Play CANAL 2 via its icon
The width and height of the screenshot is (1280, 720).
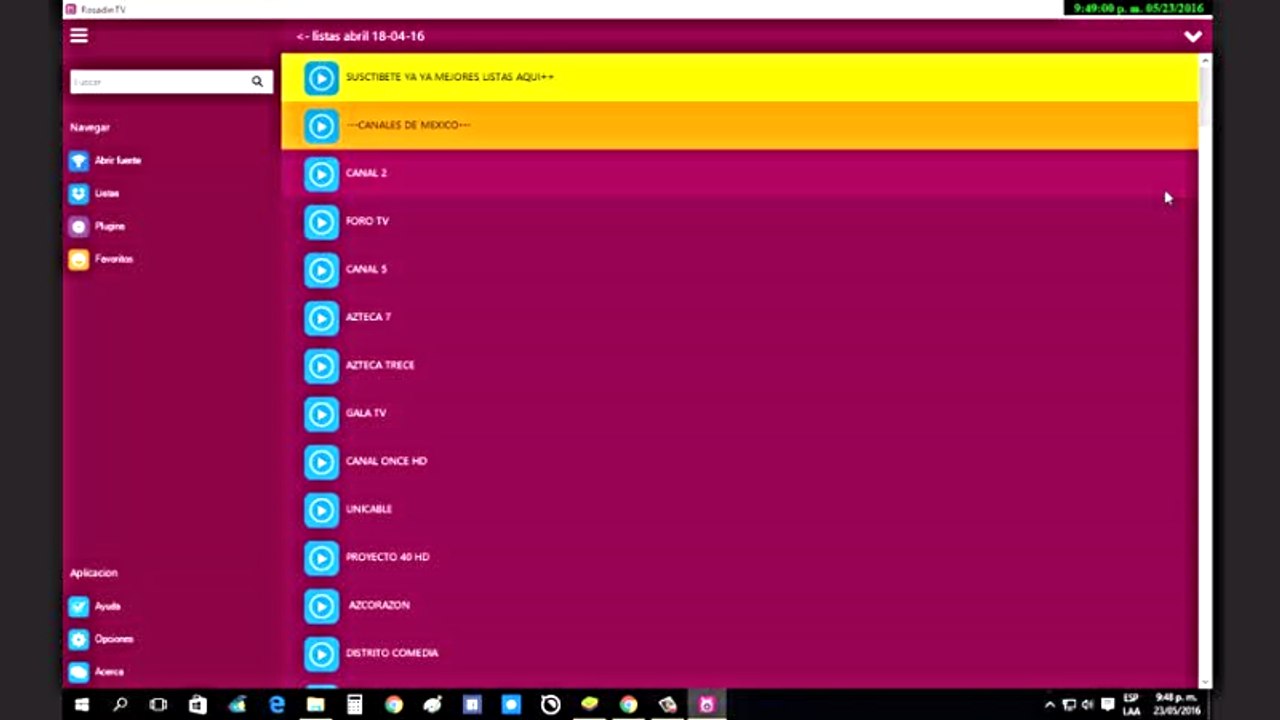(321, 174)
